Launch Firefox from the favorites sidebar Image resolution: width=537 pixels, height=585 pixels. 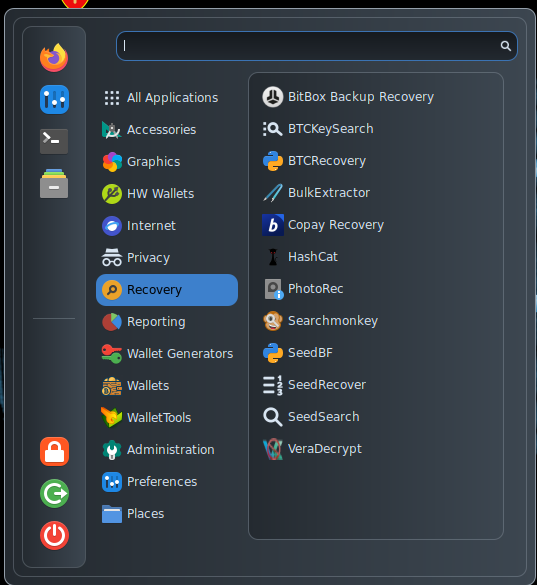(54, 57)
